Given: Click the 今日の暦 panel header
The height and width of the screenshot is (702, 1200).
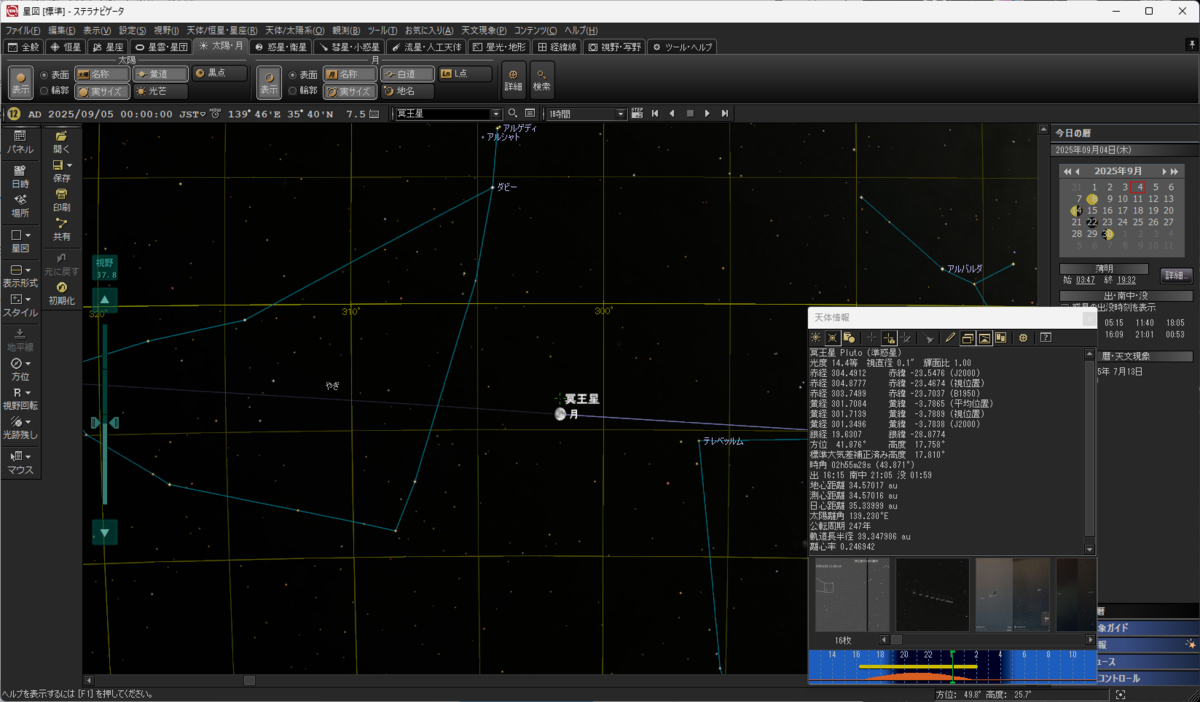Looking at the screenshot, I should (x=1124, y=132).
